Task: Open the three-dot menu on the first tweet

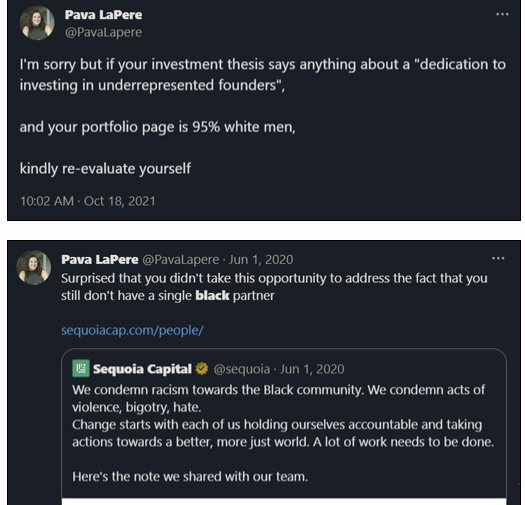Action: click(502, 14)
